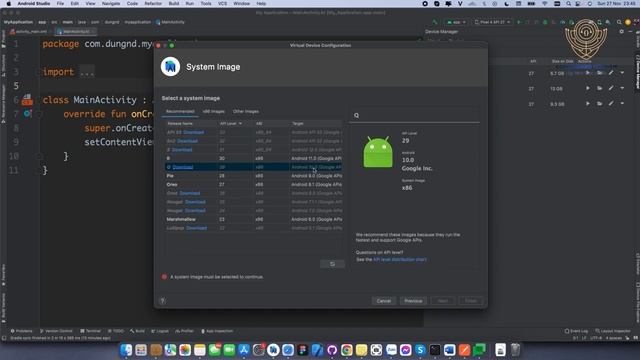This screenshot has width=640, height=360.
Task: Open the File menu
Action: coord(60,4)
